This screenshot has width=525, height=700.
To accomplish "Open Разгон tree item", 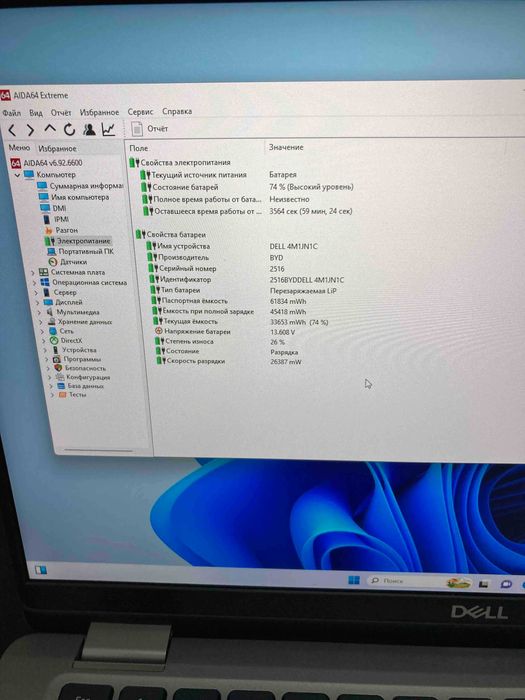I will coord(61,230).
